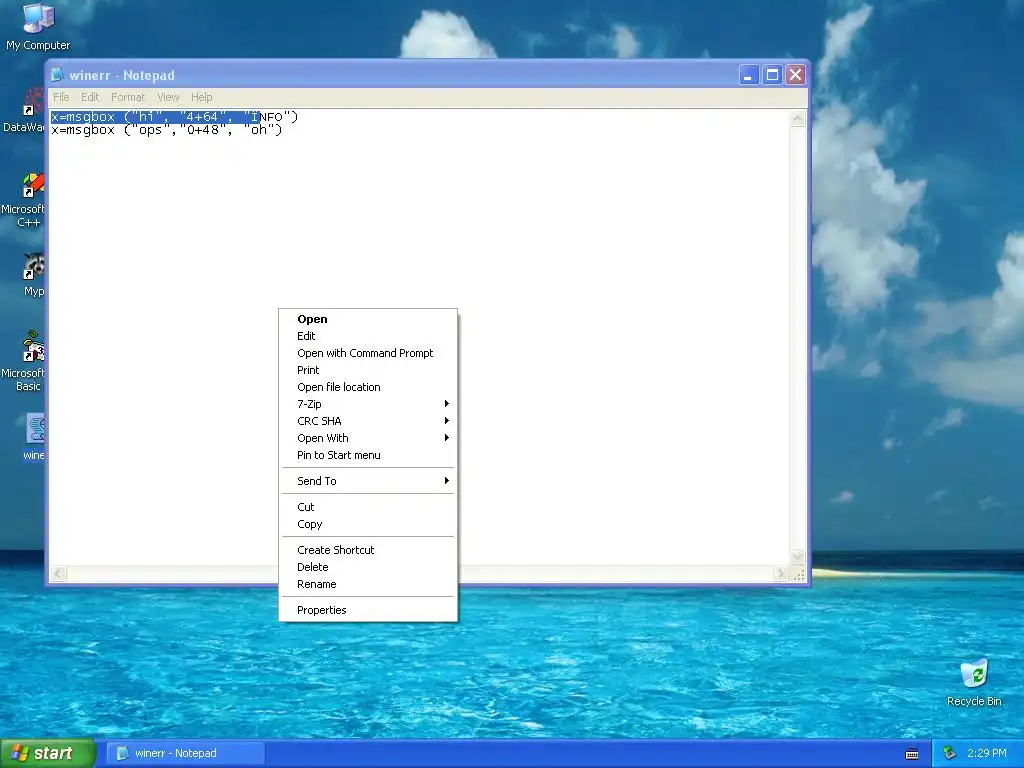Screen dimensions: 1024x768
Task: Select the raccoon Myp desktop shortcut icon
Action: [x=33, y=275]
